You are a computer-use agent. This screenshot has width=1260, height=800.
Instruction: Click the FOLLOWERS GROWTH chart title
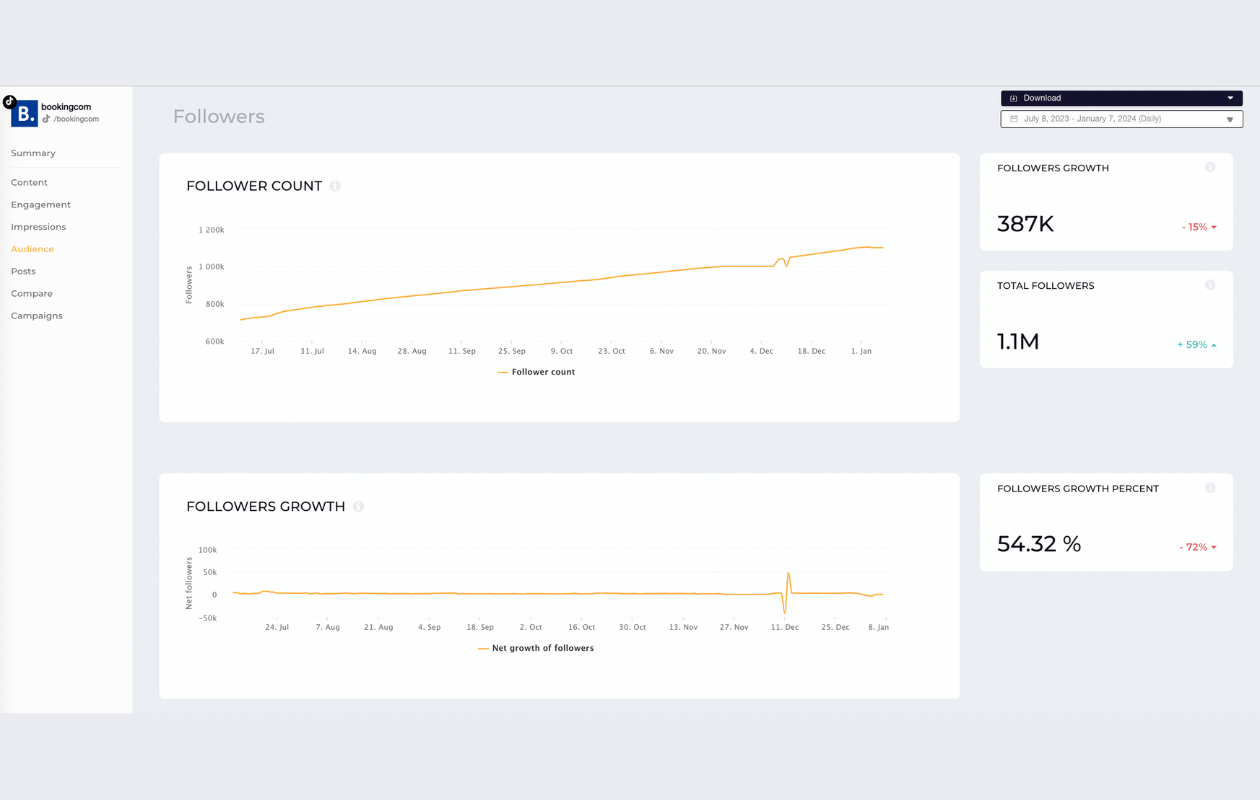point(266,507)
